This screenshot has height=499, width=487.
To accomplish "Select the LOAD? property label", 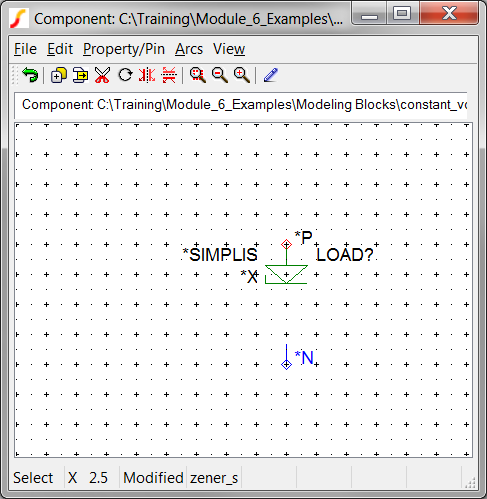I will click(x=345, y=255).
